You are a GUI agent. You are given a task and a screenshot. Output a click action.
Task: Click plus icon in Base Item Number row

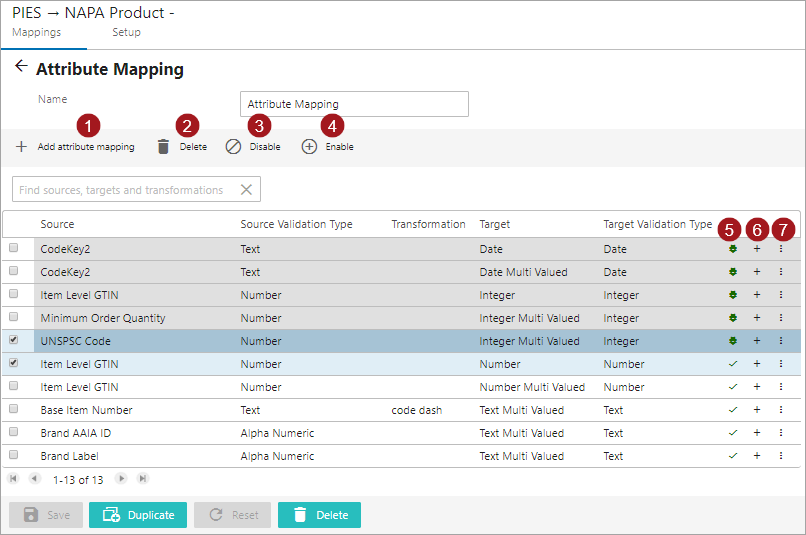coord(757,410)
